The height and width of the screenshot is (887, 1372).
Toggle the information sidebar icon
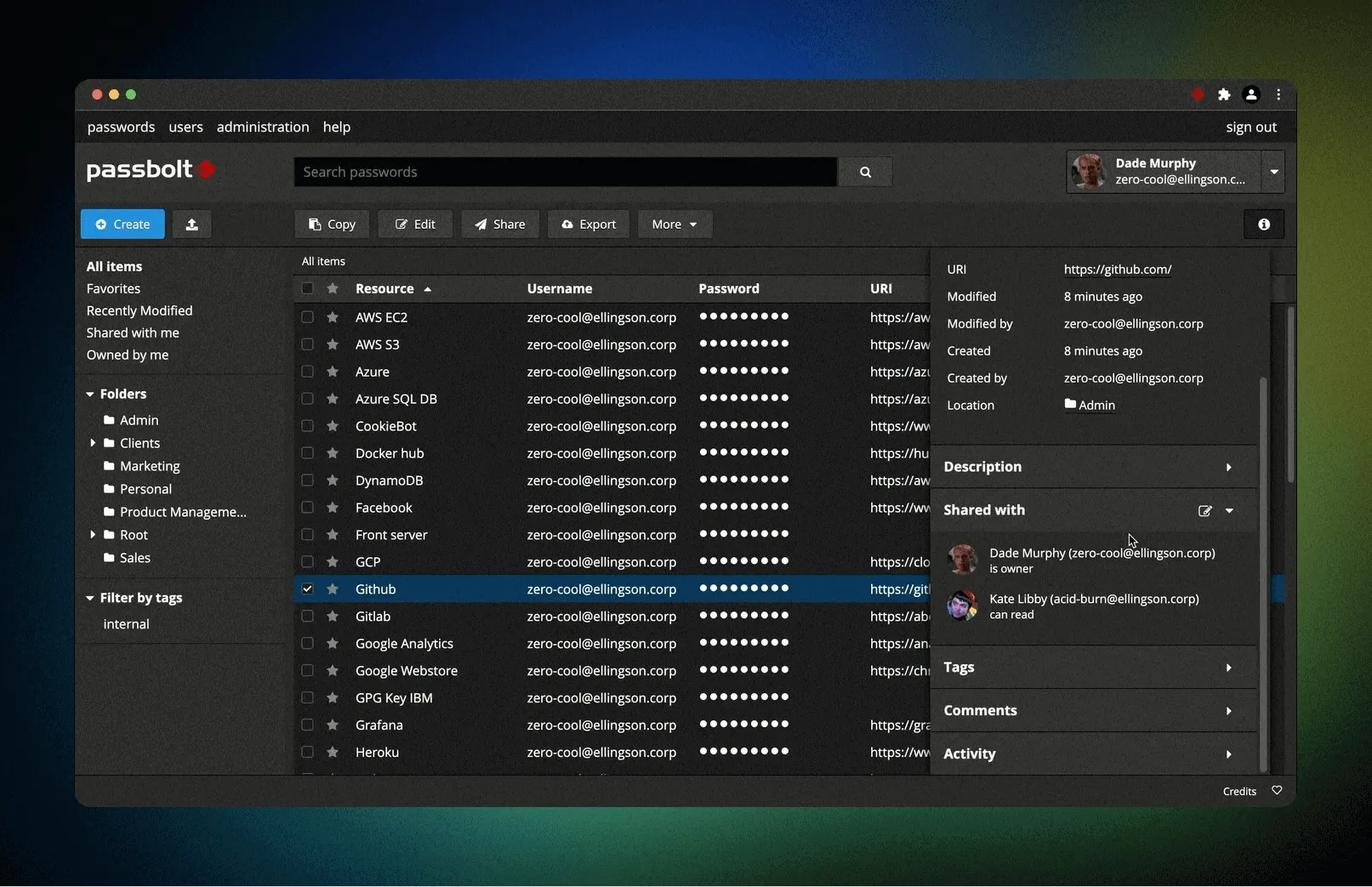(x=1264, y=225)
